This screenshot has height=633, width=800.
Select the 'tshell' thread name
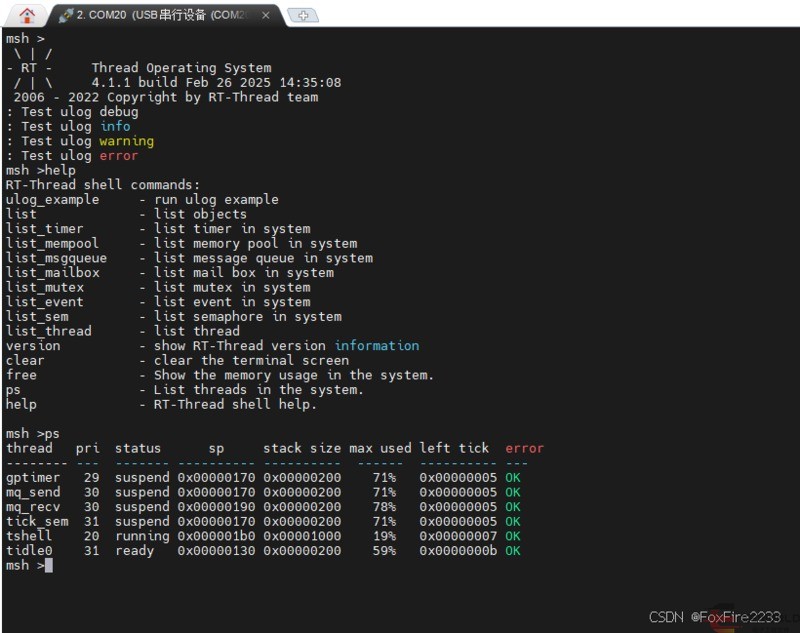point(29,536)
